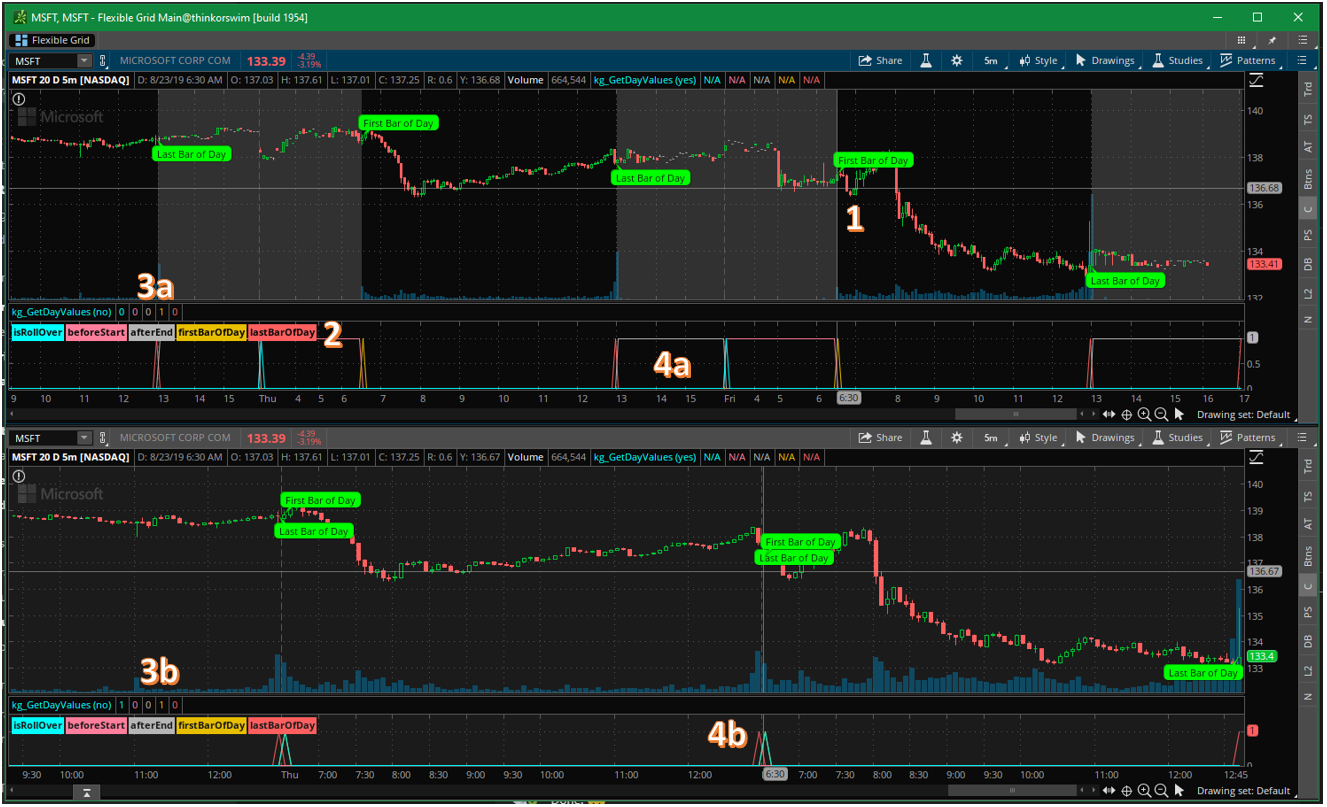Zoom out using the lower chart magnifier

[x=1161, y=791]
